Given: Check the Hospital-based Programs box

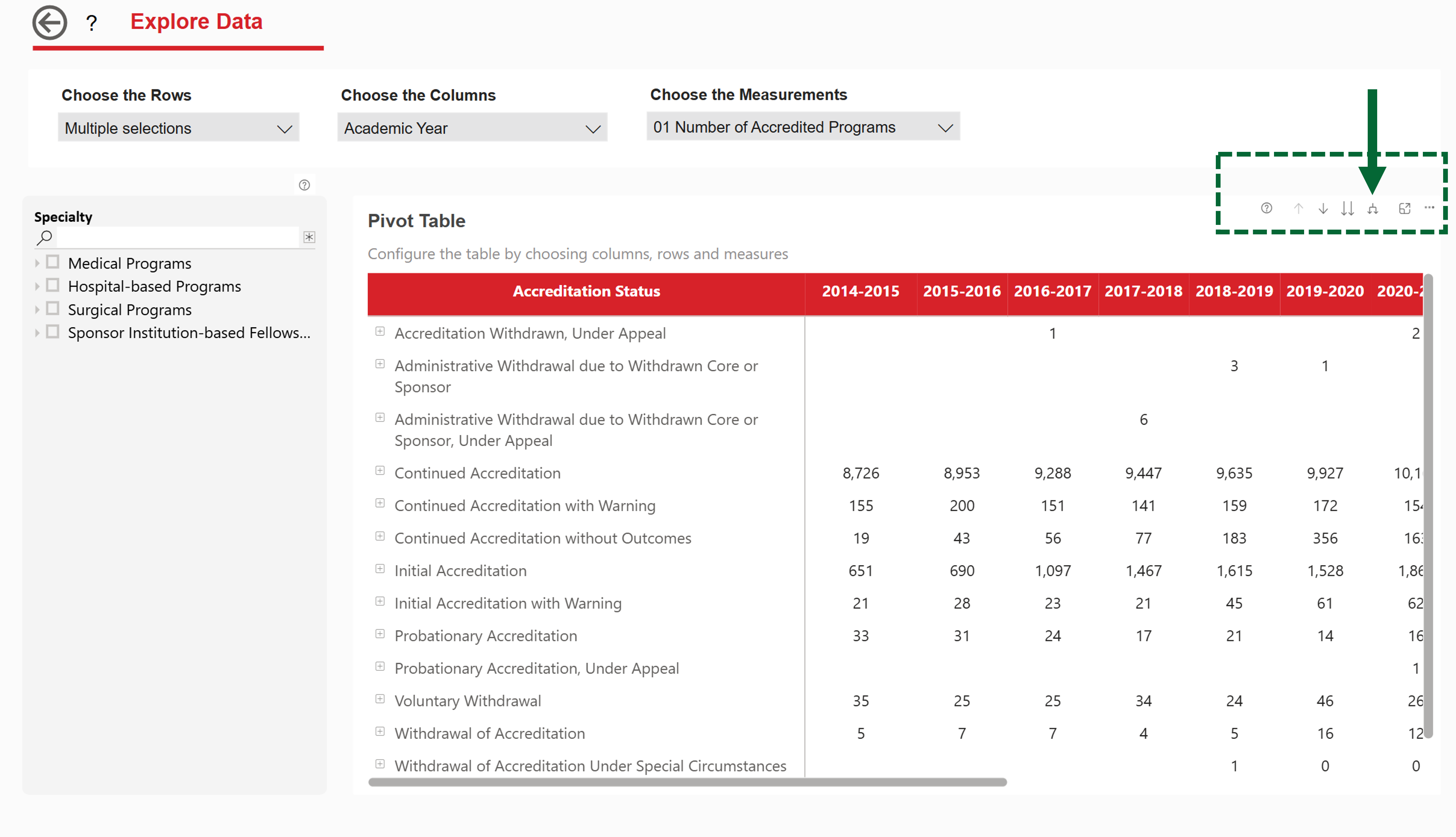Looking at the screenshot, I should pyautogui.click(x=52, y=285).
